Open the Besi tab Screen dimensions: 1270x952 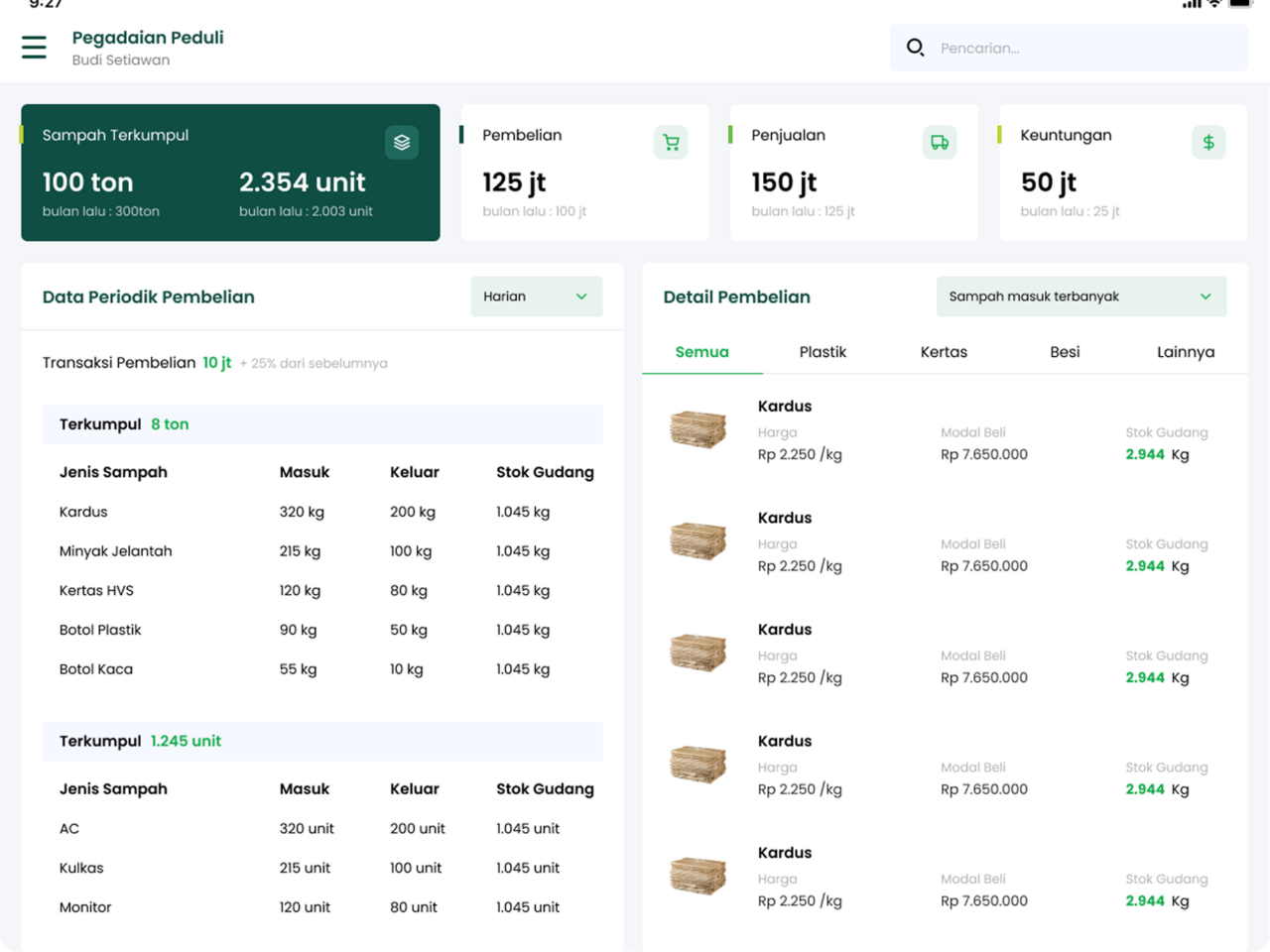[x=1065, y=352]
